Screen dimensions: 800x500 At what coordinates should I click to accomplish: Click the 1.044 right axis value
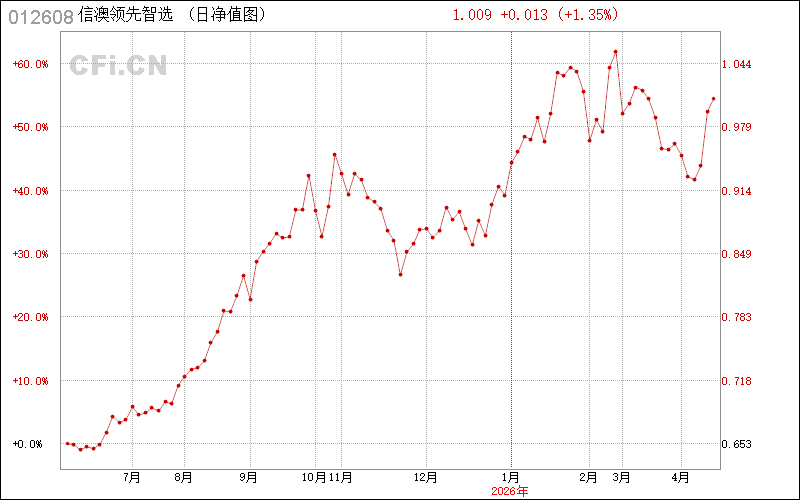(741, 64)
